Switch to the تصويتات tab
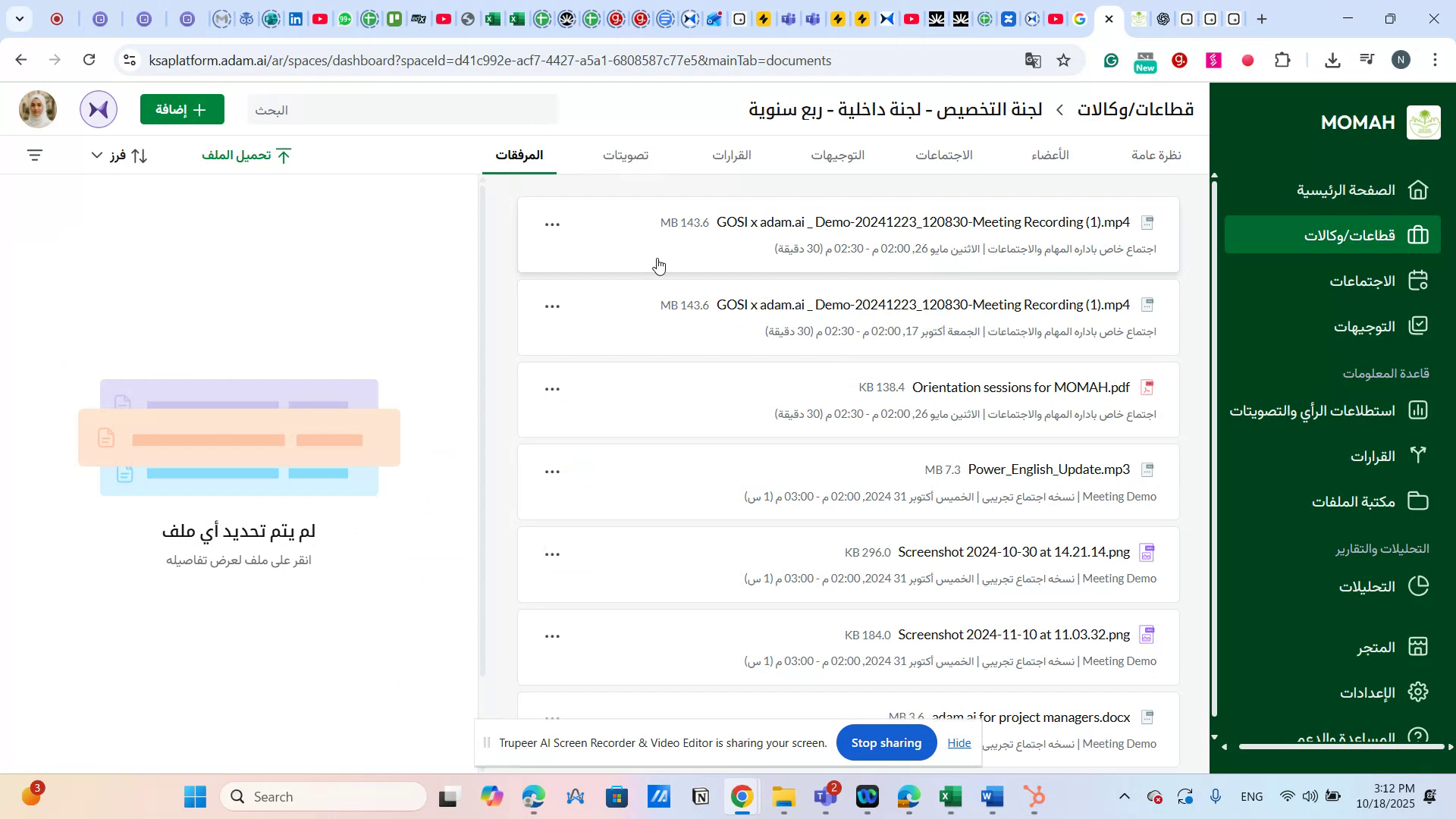 pos(626,155)
